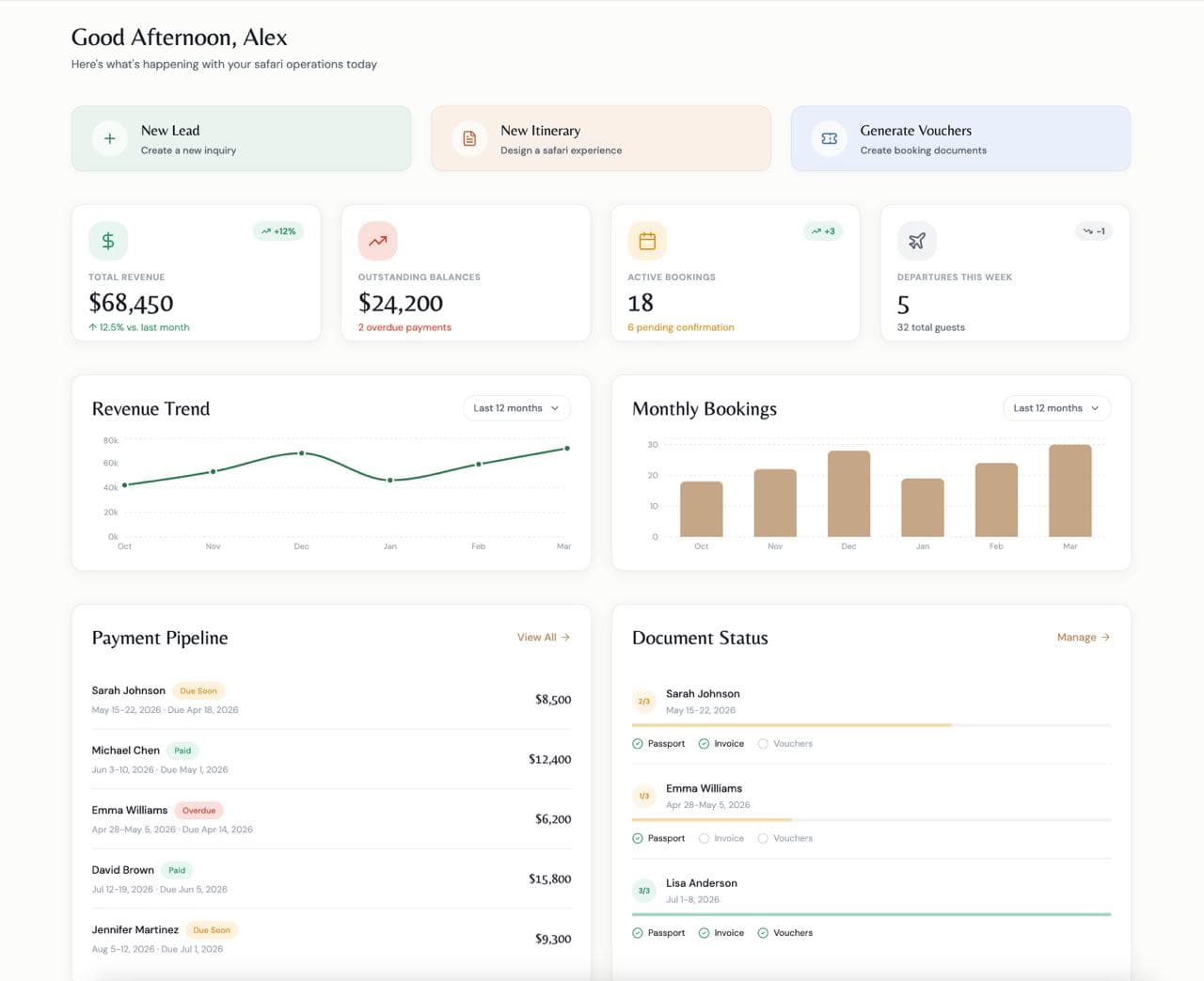1204x981 pixels.
Task: Open the New Lead quick action
Action: (241, 138)
